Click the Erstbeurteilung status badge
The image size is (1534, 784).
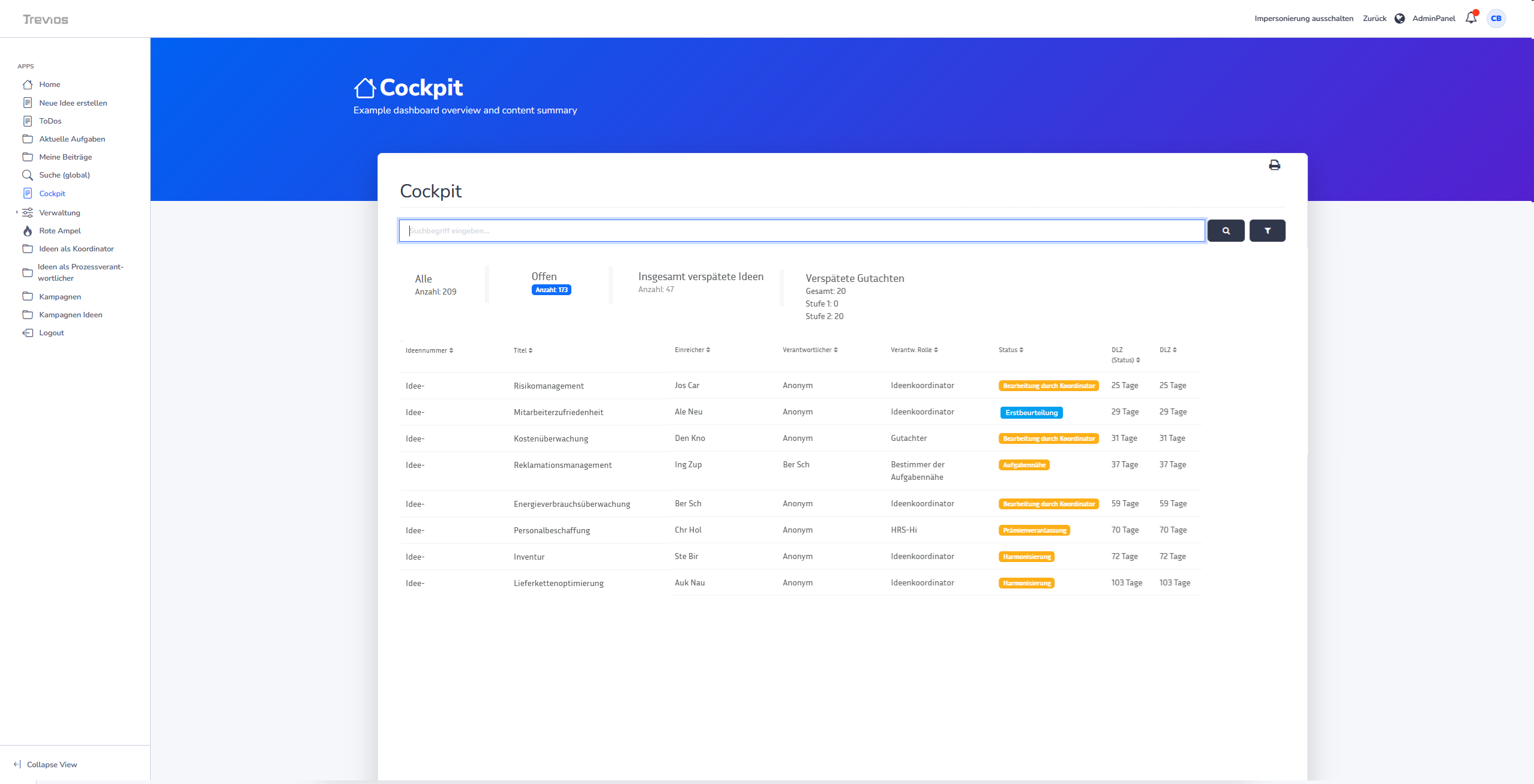[x=1031, y=413]
